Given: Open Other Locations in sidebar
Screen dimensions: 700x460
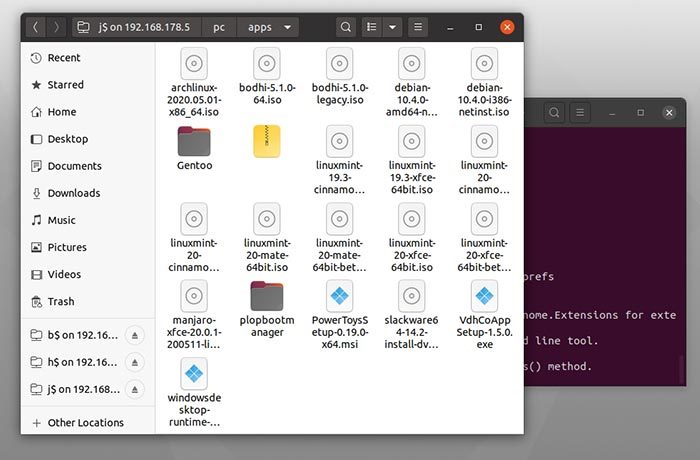Looking at the screenshot, I should [x=88, y=422].
